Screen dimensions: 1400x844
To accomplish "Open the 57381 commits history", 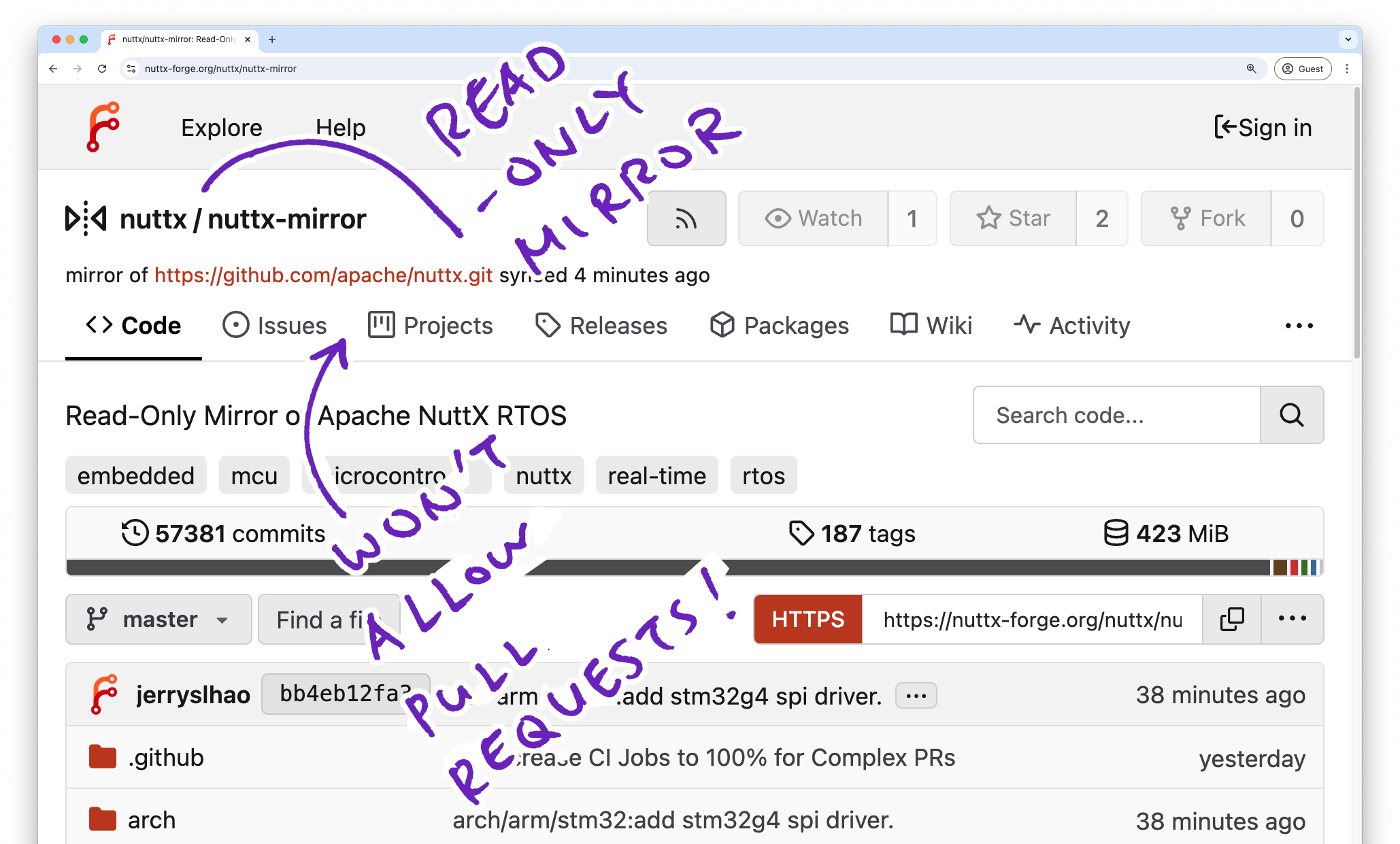I will 223,533.
